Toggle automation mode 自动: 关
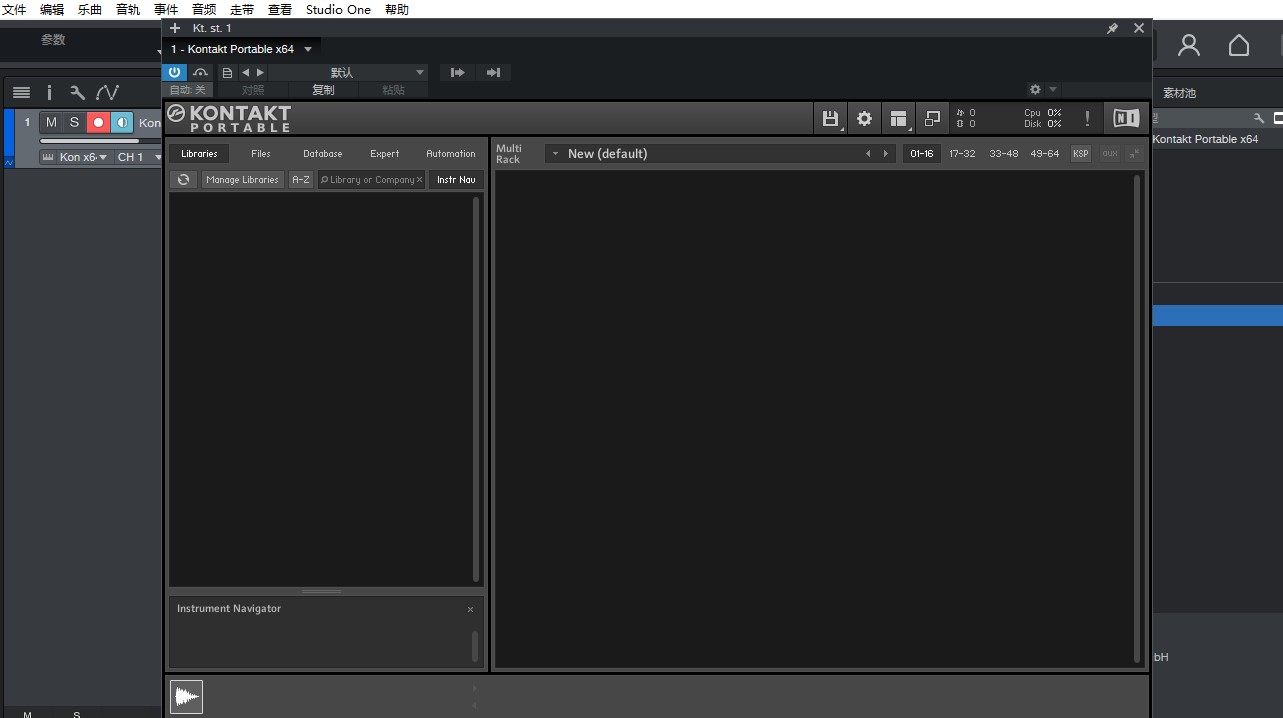Viewport: 1283px width, 718px height. click(x=187, y=90)
